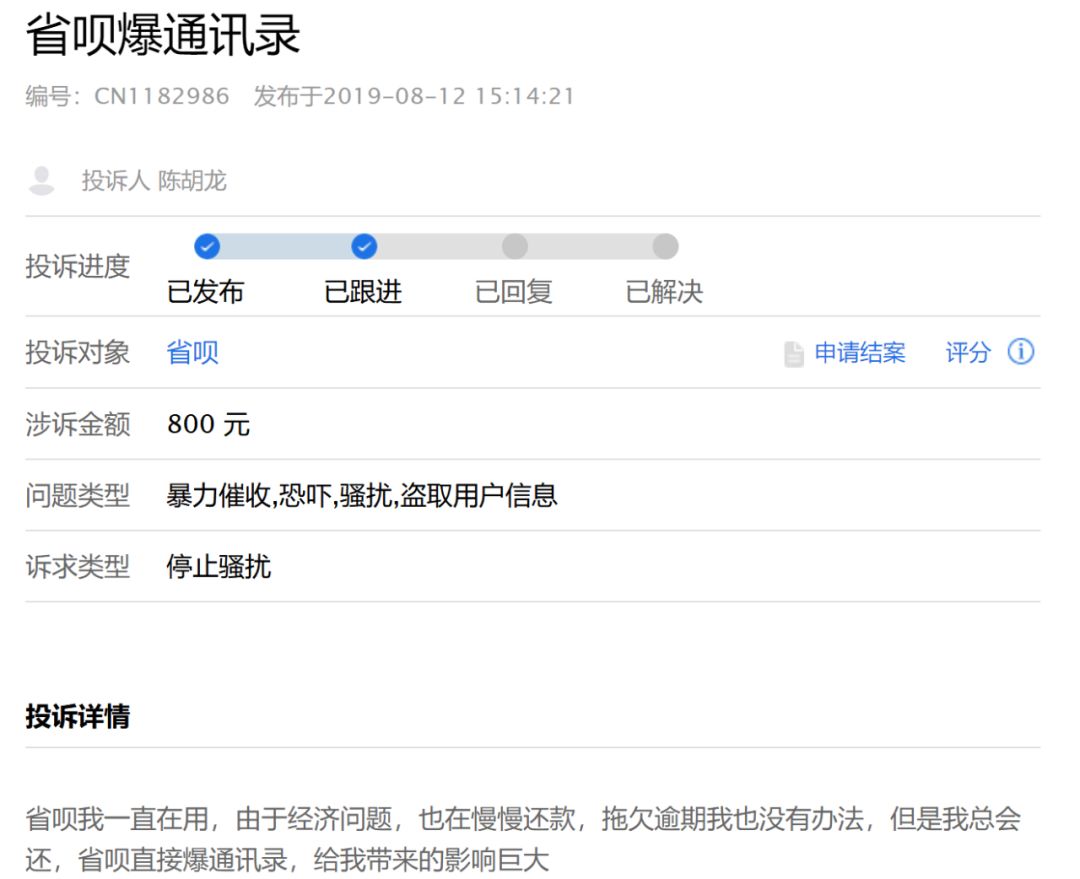Screen dimensions: 1080x879
Task: Click the 投诉详情 section heading
Action: 77,716
